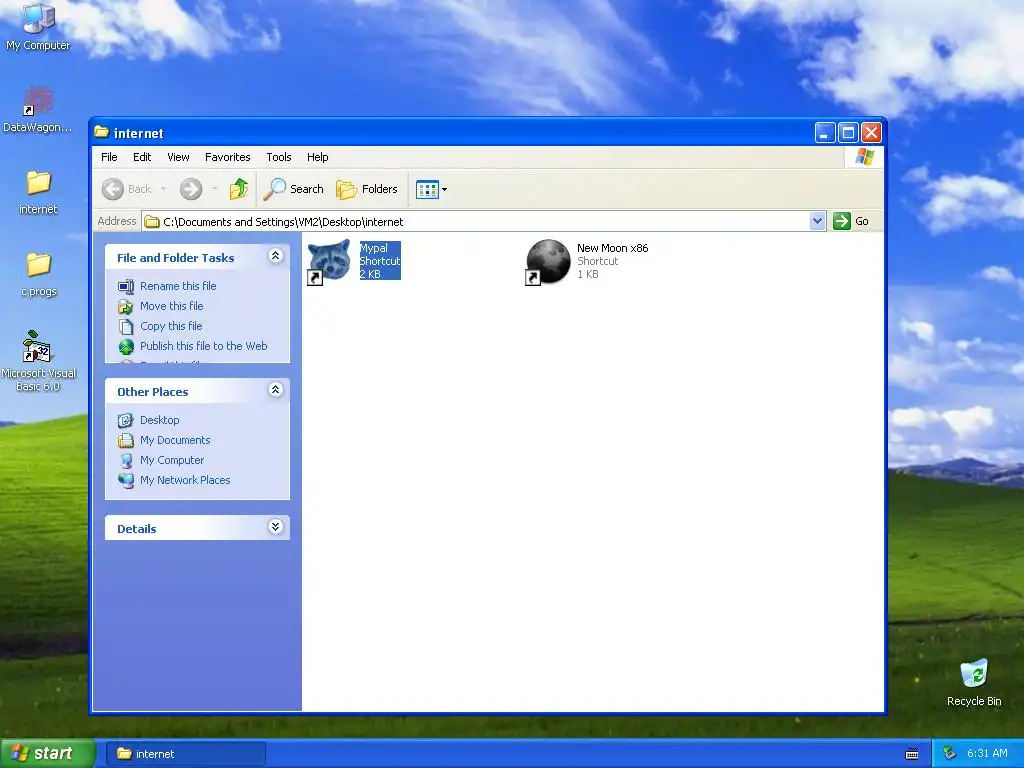Click the Windows flag logo throbber
The image size is (1024, 768).
(864, 157)
